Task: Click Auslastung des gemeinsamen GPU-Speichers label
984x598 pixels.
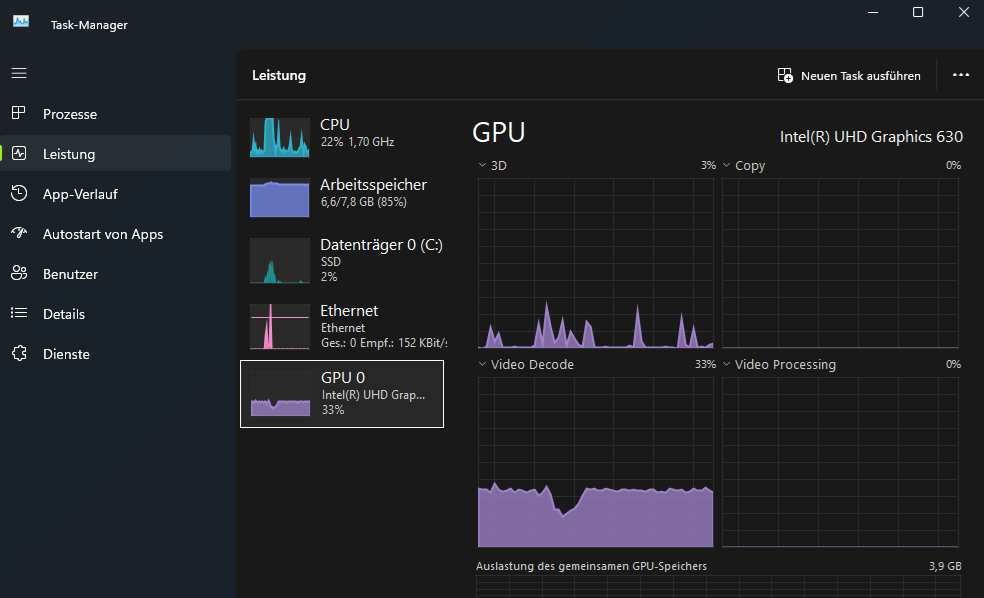Action: click(x=591, y=566)
